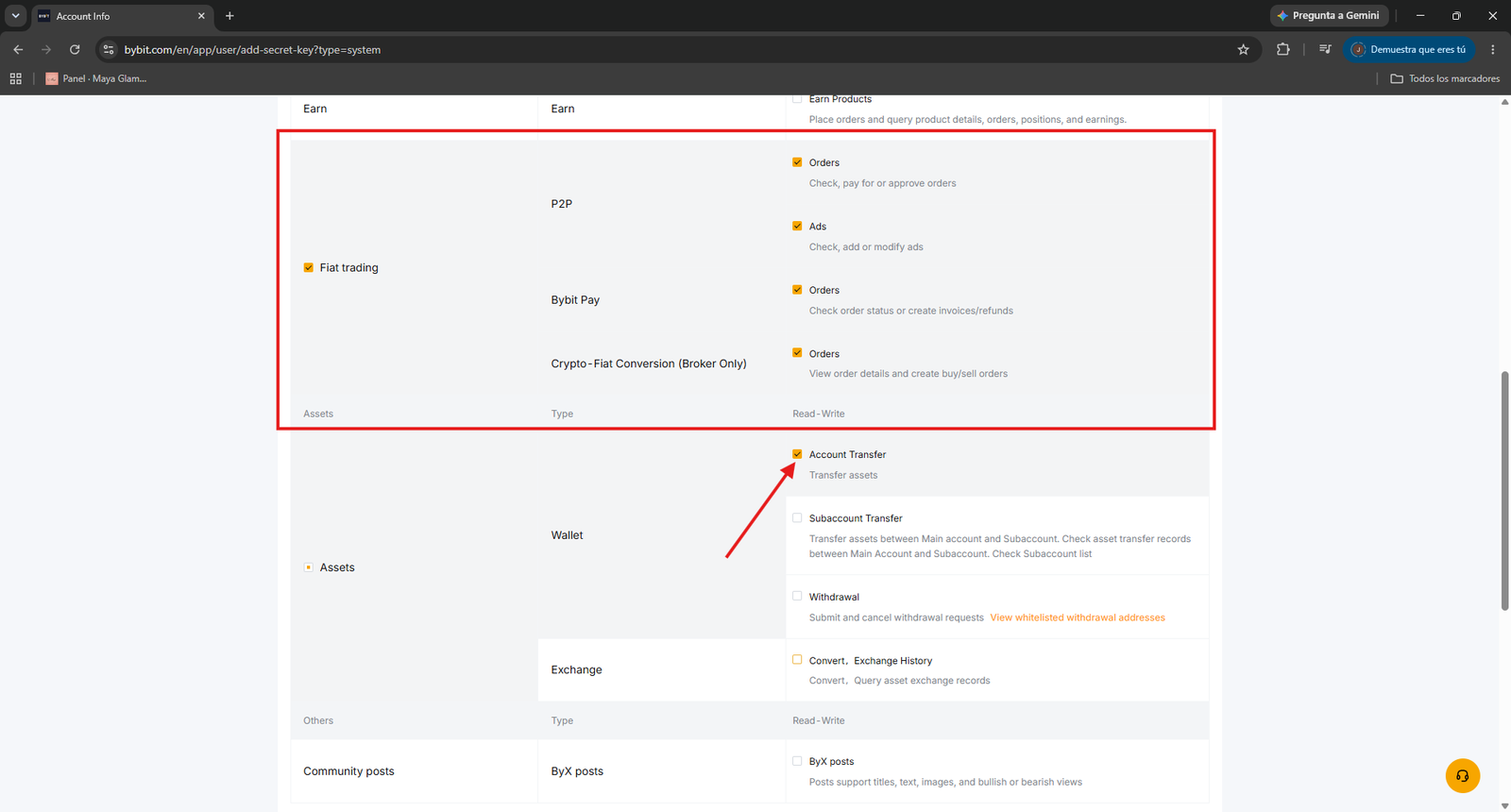The height and width of the screenshot is (812, 1511).
Task: Uncheck the Fiat trading checkbox
Action: 308,268
